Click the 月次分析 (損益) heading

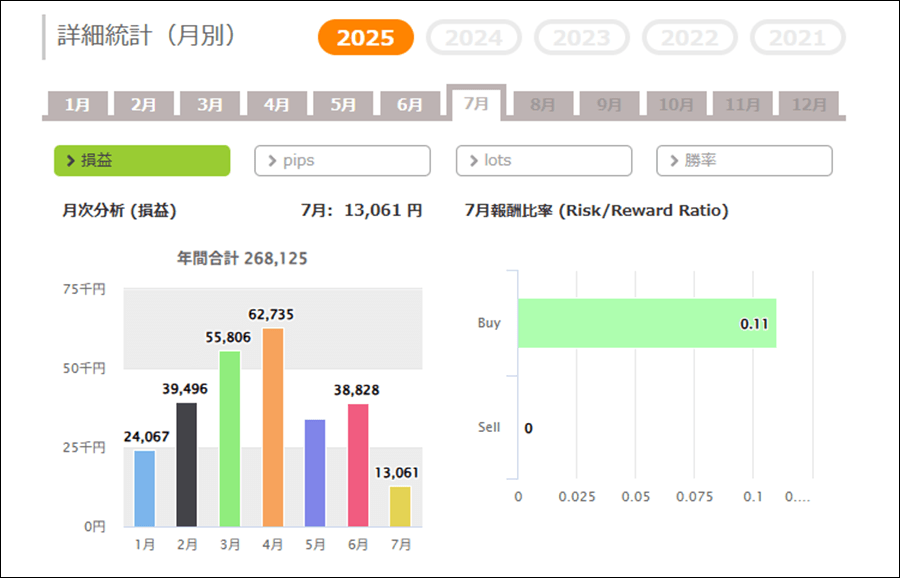point(119,211)
